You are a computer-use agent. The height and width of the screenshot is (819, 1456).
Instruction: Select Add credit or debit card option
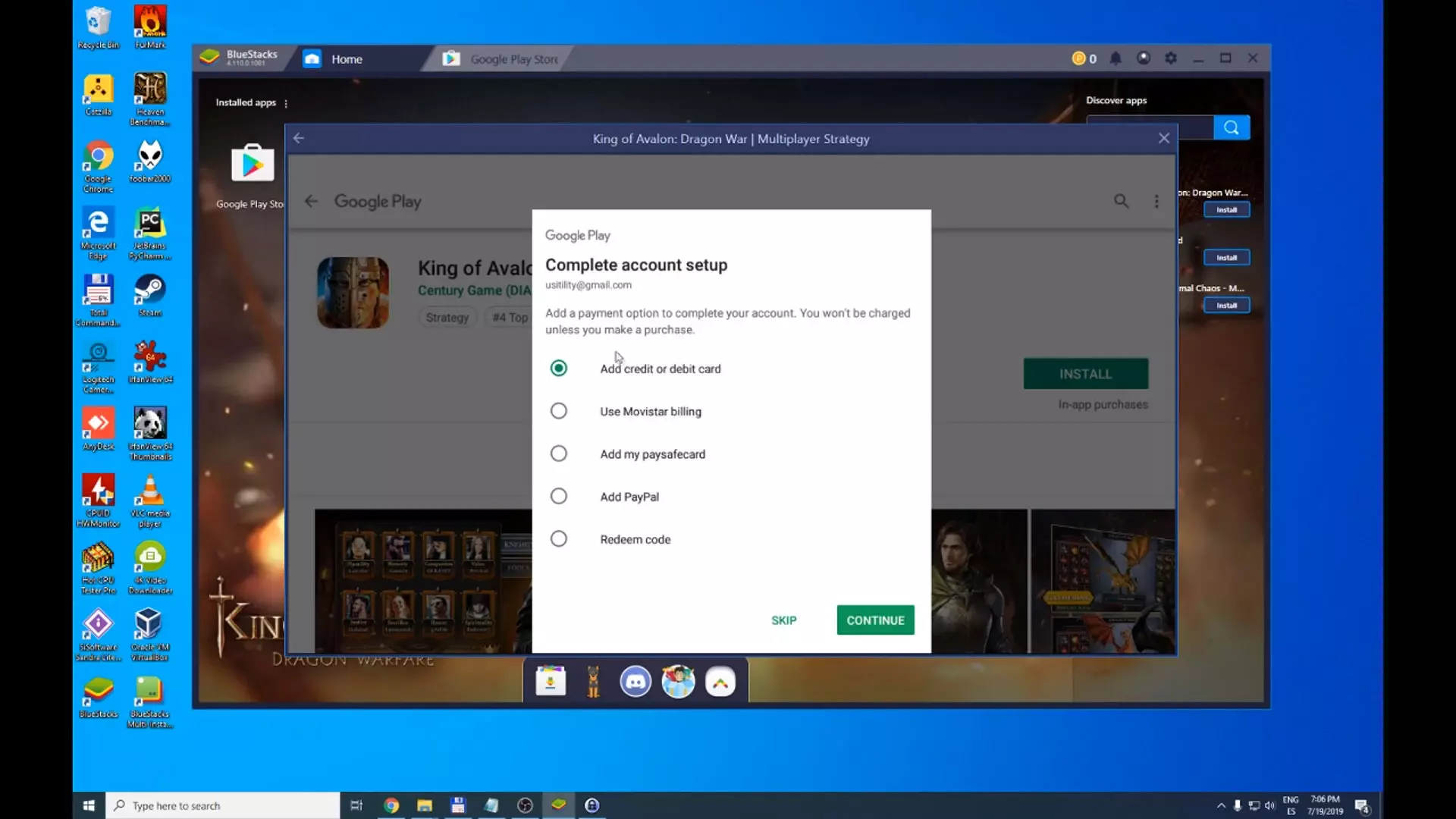[x=559, y=369]
